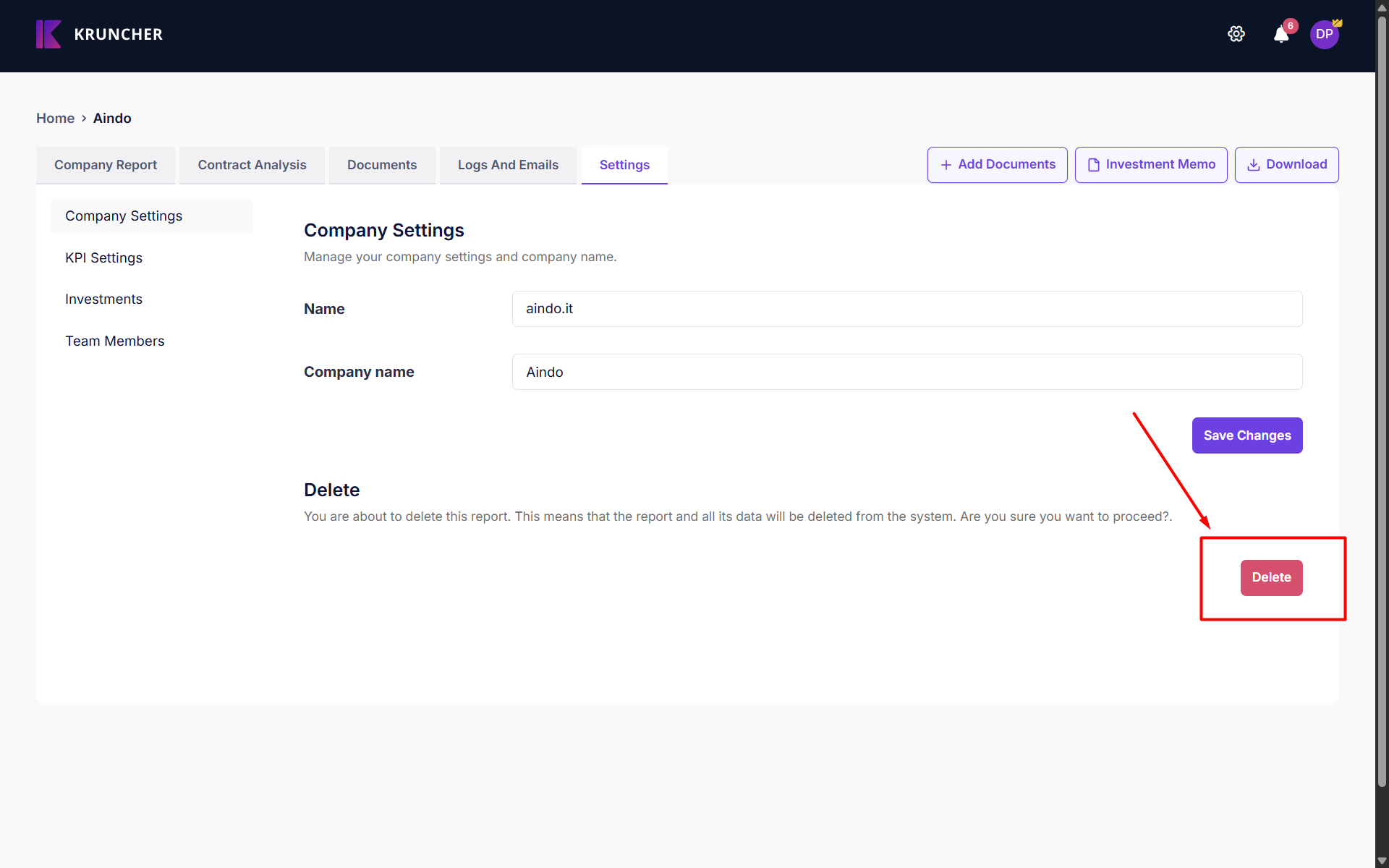Click the Delete section heading

[x=331, y=490]
